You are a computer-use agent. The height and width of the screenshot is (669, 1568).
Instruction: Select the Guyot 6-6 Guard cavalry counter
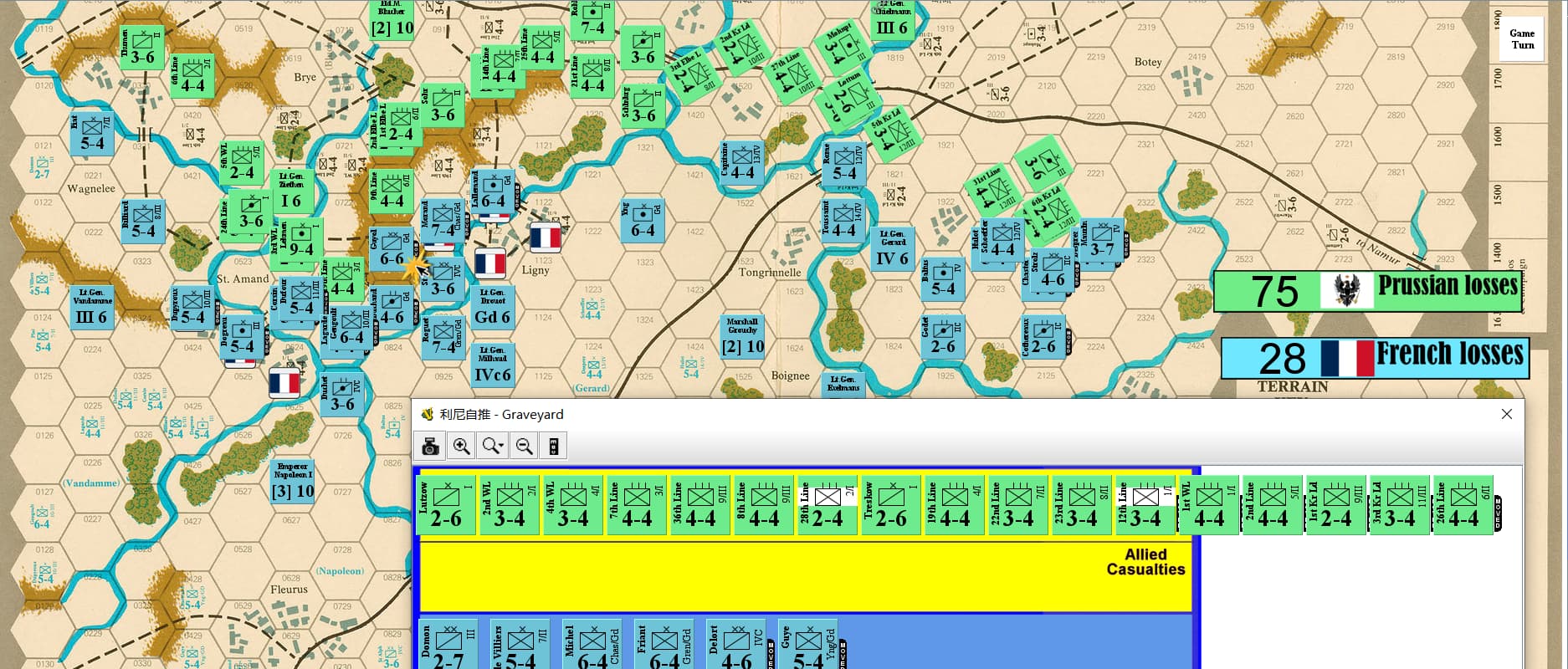pos(392,249)
